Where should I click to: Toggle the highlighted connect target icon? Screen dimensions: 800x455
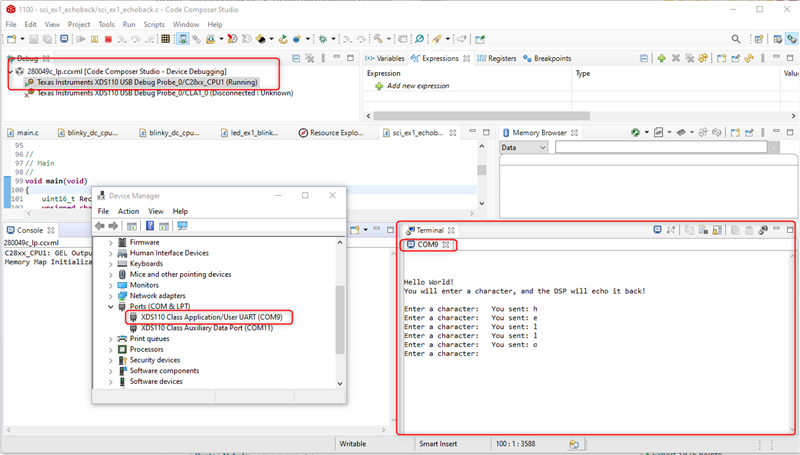point(183,39)
